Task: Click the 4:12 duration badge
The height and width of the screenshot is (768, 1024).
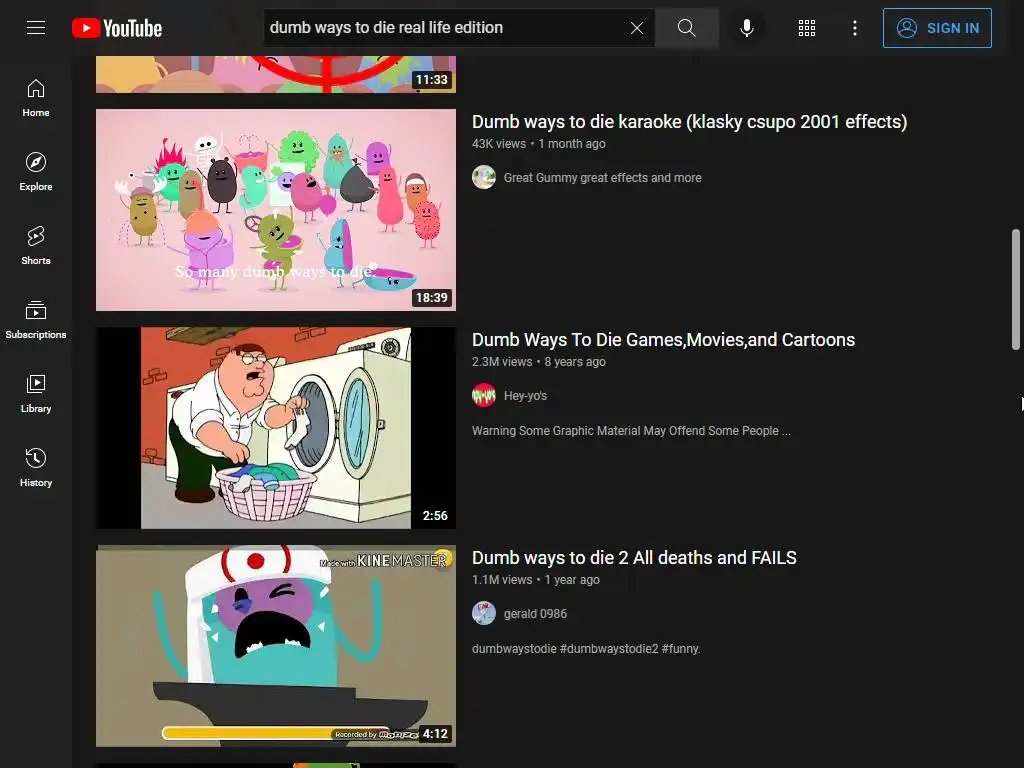Action: pos(435,734)
